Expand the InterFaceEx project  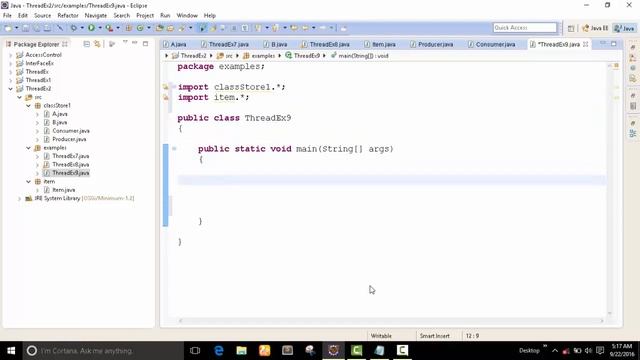click(11, 63)
